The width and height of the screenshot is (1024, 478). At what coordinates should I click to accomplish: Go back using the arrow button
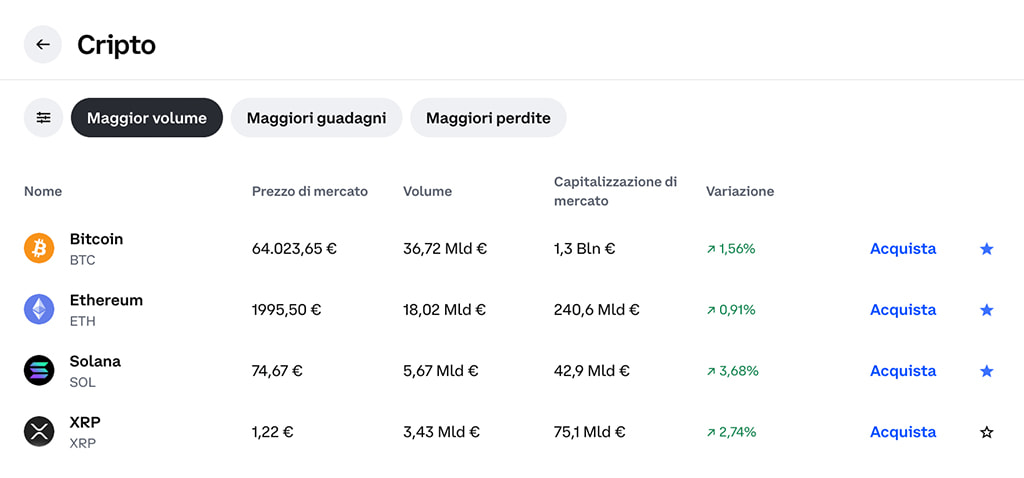(x=43, y=44)
